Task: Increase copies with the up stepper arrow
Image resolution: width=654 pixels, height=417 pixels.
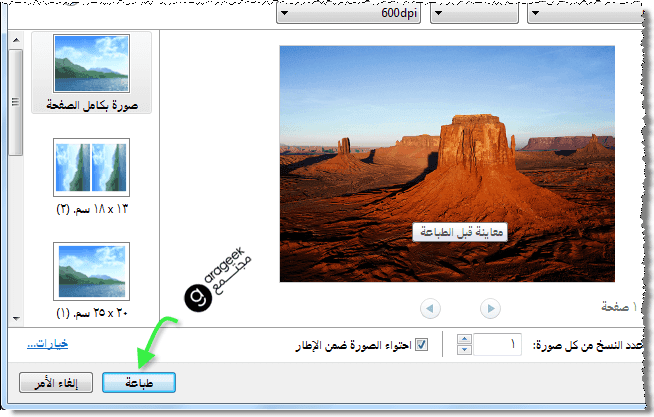Action: [464, 340]
